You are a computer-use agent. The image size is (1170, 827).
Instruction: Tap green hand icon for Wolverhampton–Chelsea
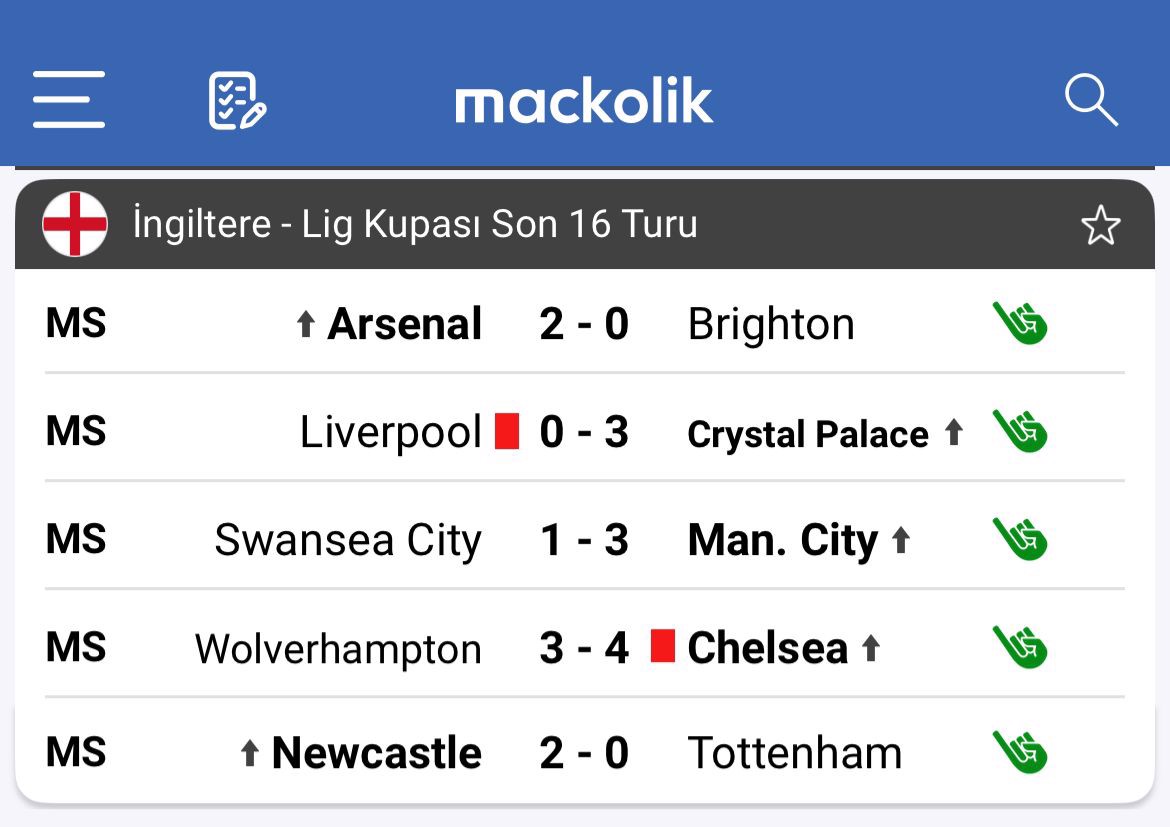pyautogui.click(x=1019, y=647)
